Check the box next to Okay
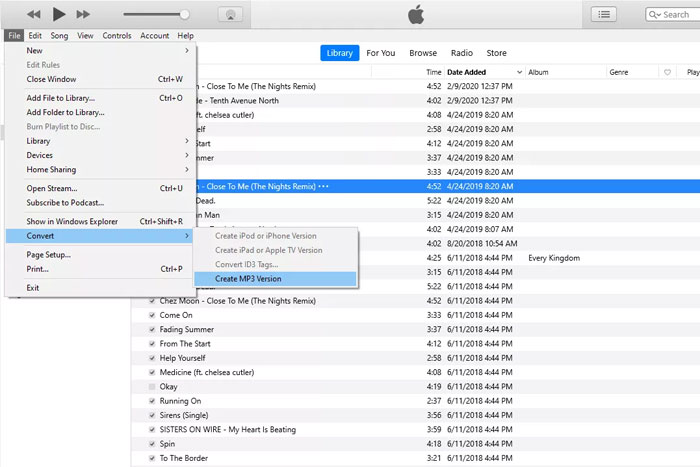Viewport: 700px width, 467px height. (x=152, y=386)
